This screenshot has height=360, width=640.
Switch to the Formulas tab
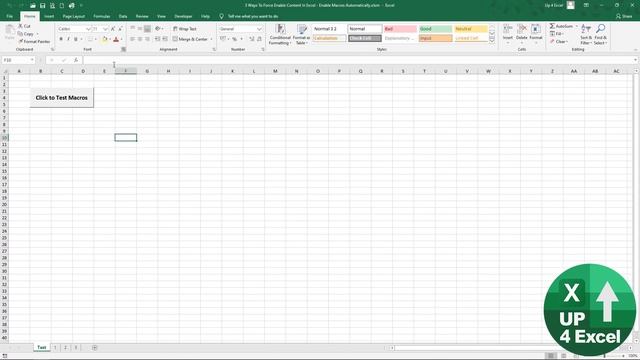click(x=102, y=16)
